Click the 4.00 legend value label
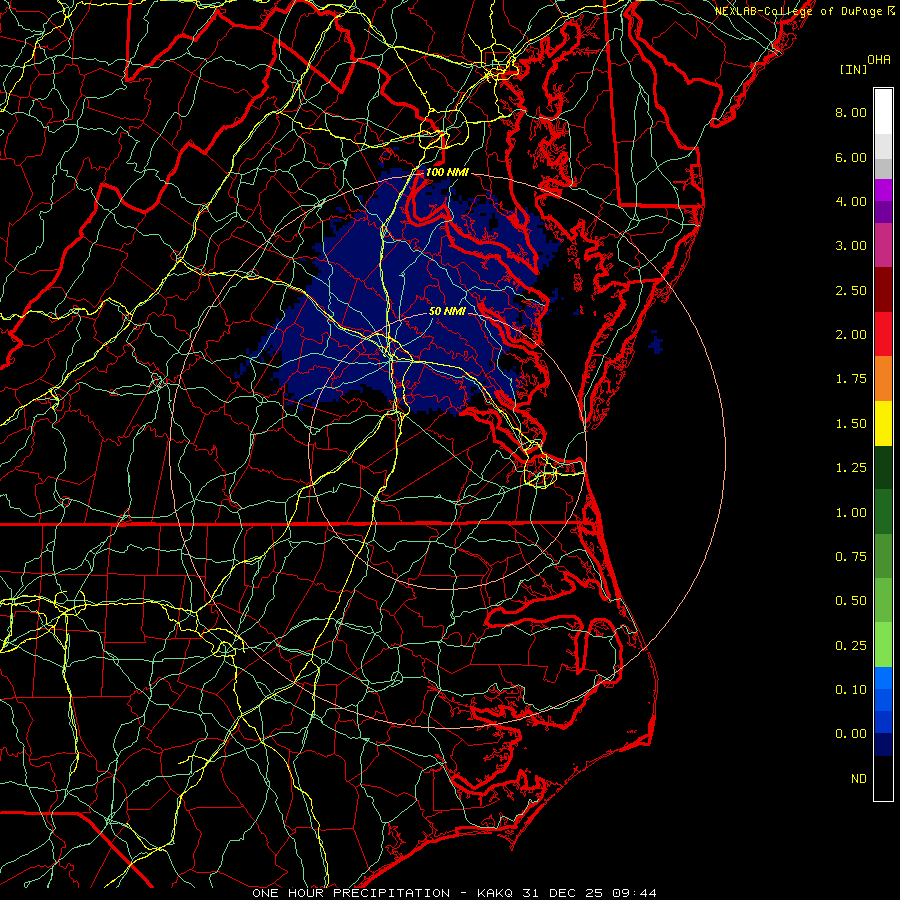The image size is (900, 900). pyautogui.click(x=851, y=201)
